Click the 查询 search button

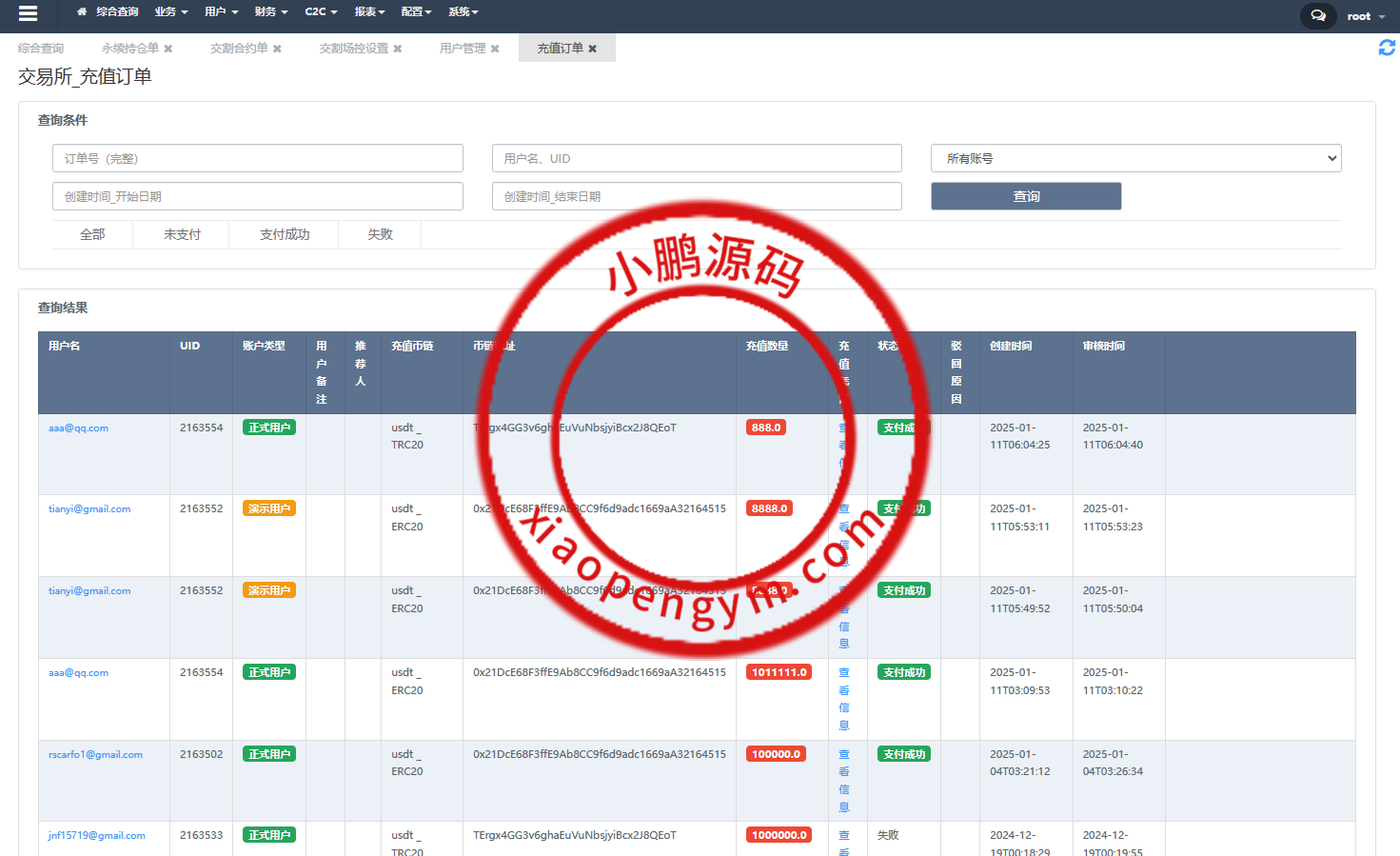pyautogui.click(x=1026, y=196)
